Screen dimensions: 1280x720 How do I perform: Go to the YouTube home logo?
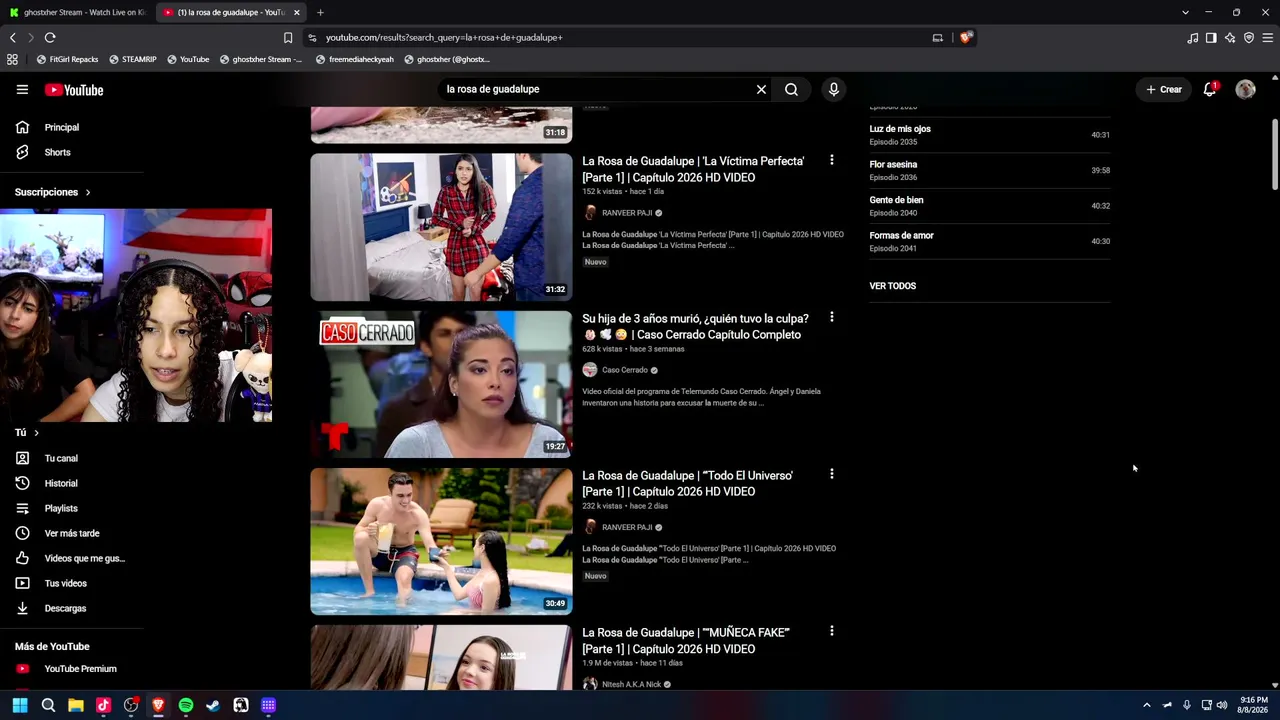[74, 90]
